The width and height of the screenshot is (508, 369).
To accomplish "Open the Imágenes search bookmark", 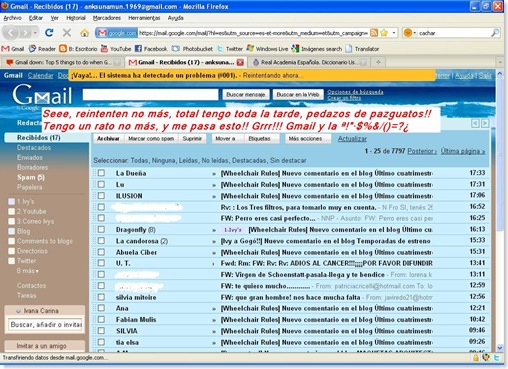I will [317, 49].
